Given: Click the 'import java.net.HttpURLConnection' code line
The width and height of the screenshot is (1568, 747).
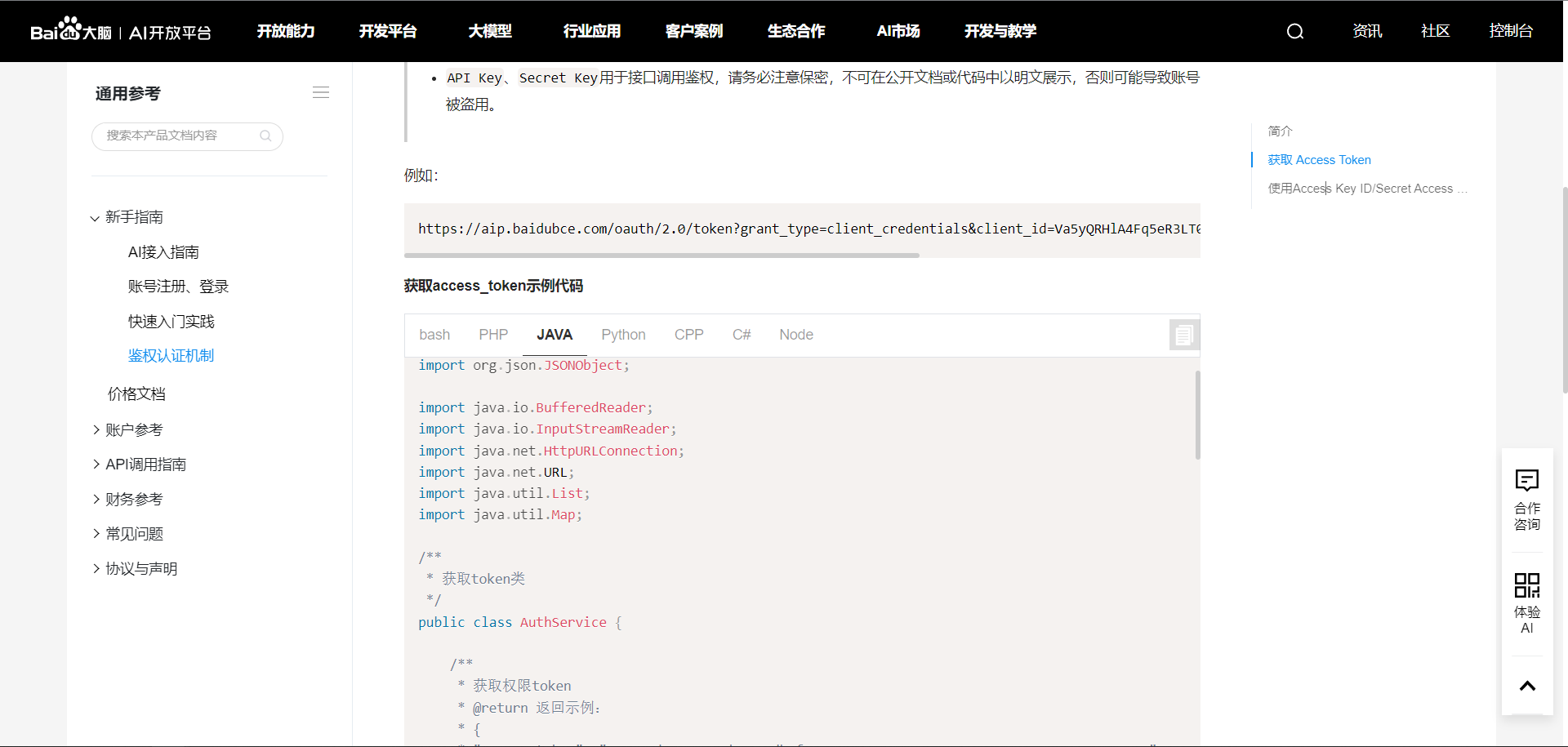Looking at the screenshot, I should [551, 451].
